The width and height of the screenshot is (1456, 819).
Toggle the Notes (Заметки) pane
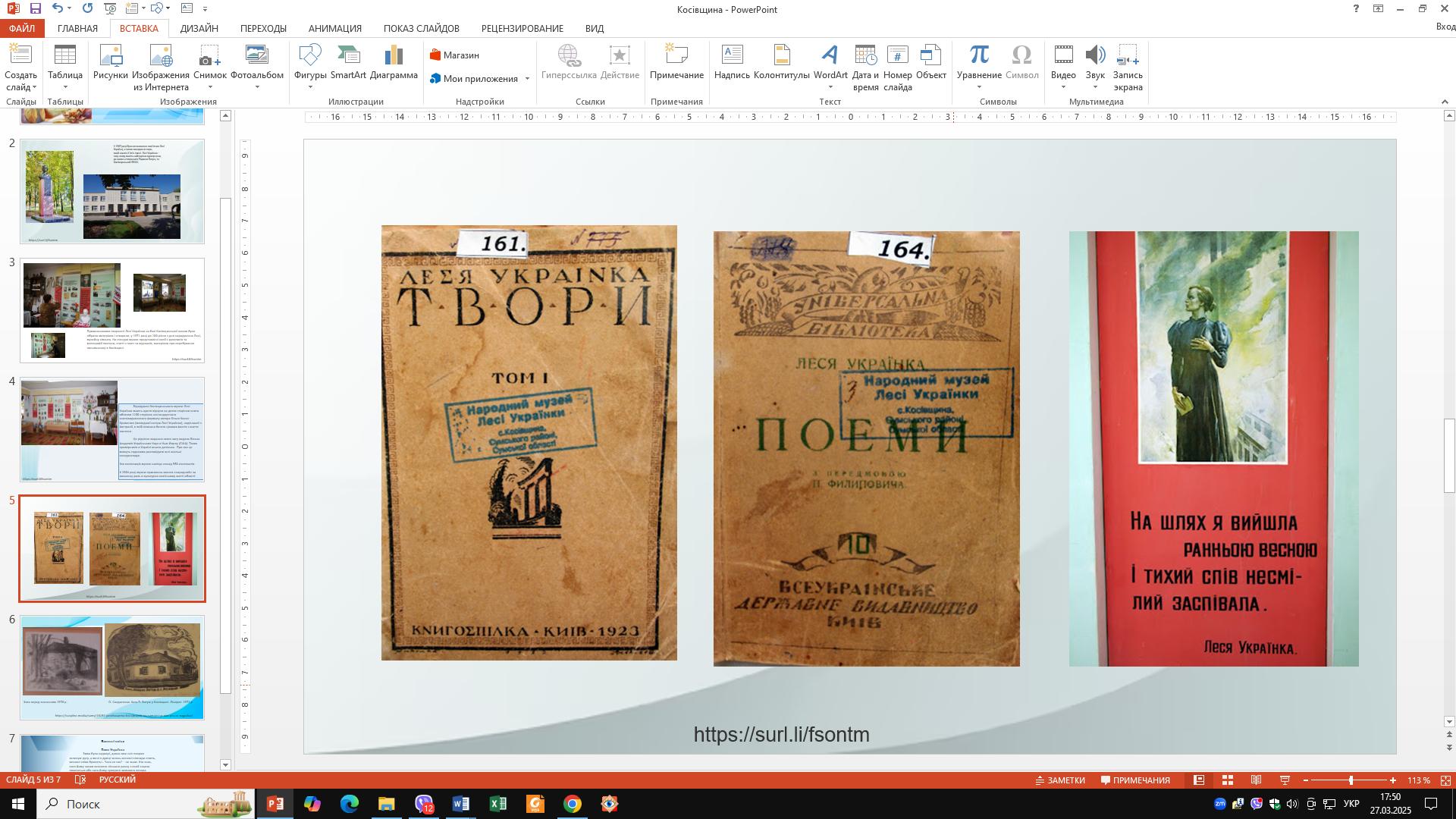(1060, 780)
